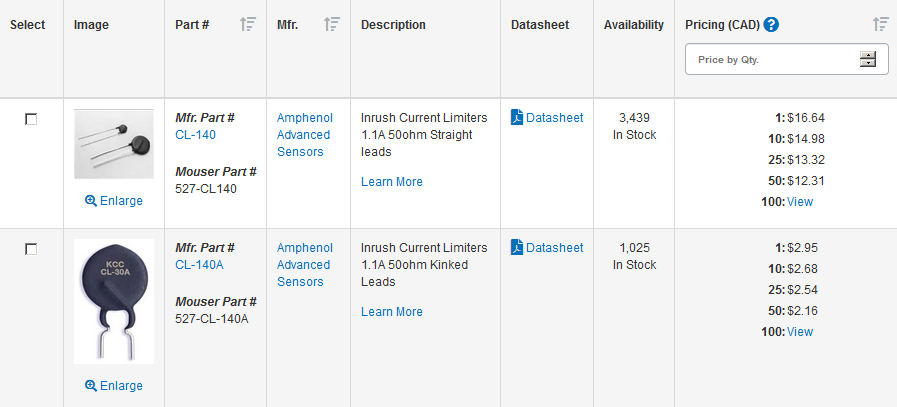The width and height of the screenshot is (897, 407).
Task: Select checkbox for CL-140A row
Action: [x=31, y=249]
